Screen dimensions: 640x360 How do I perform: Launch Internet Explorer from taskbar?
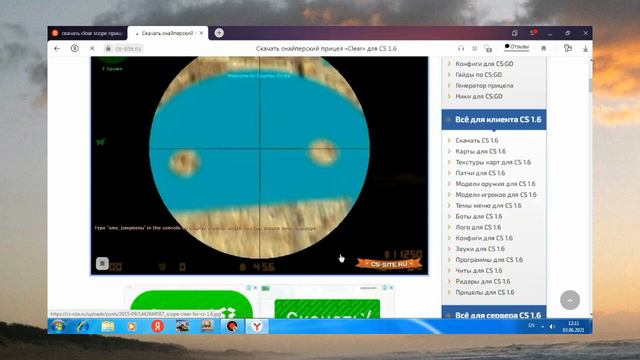coord(83,327)
